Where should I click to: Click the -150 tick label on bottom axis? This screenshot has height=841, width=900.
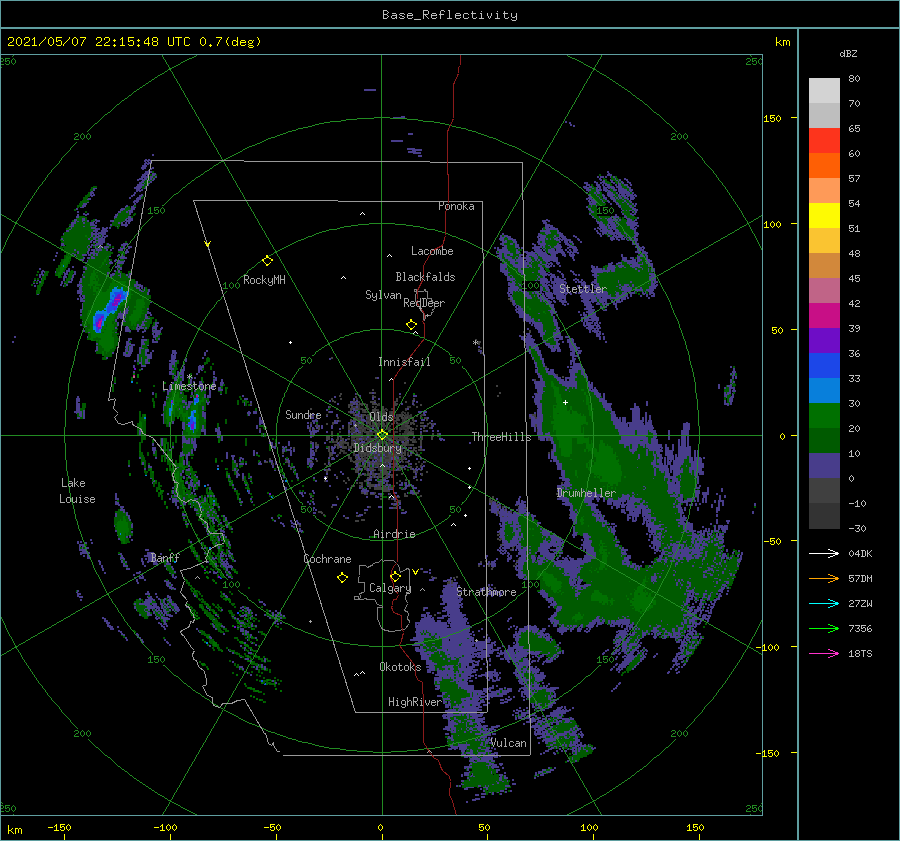click(59, 828)
